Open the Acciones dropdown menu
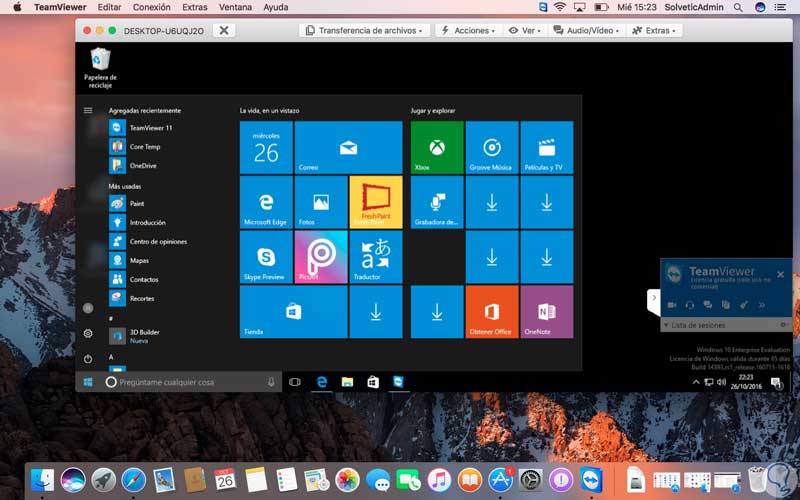The height and width of the screenshot is (500, 800). coord(468,31)
